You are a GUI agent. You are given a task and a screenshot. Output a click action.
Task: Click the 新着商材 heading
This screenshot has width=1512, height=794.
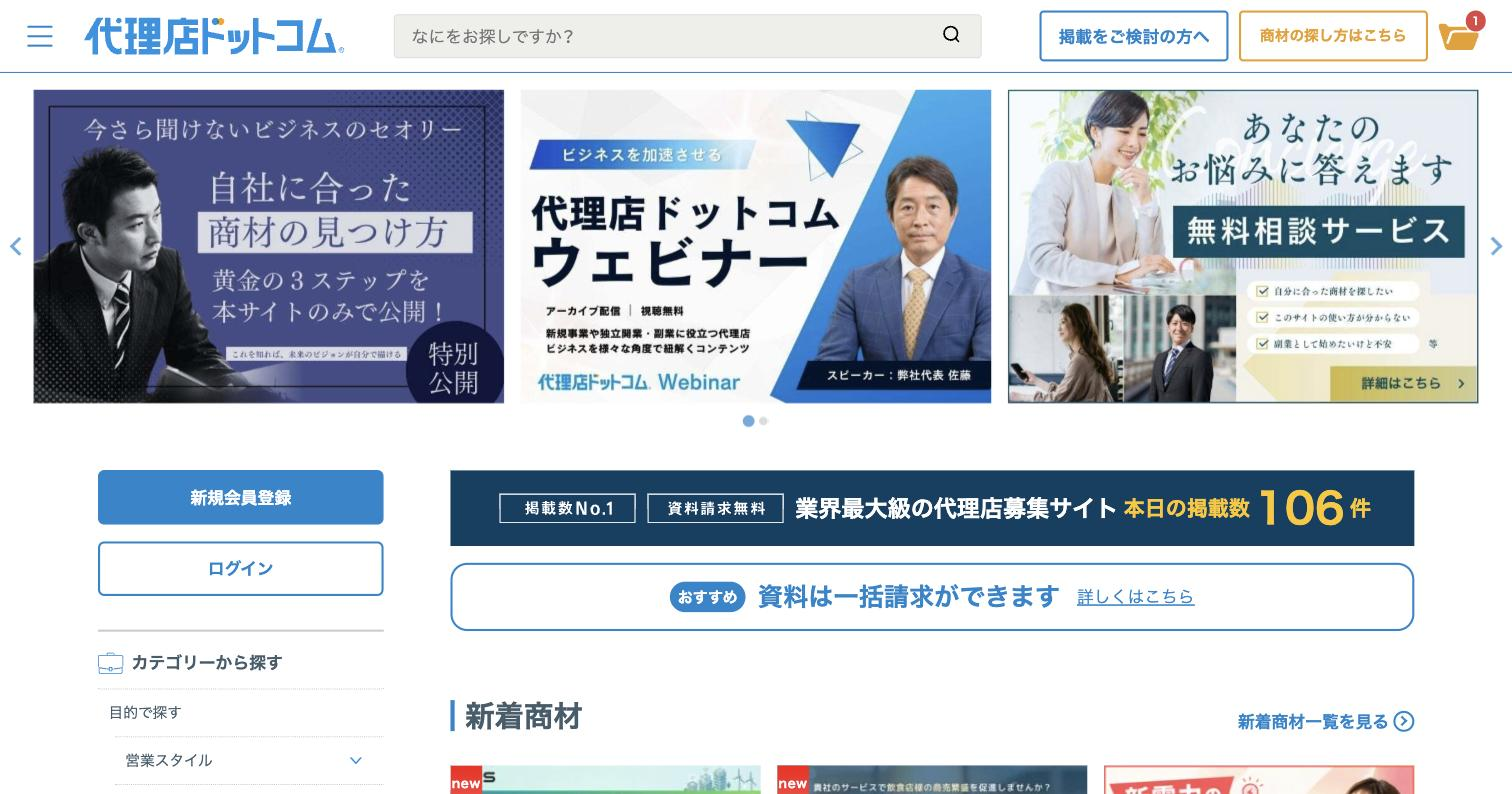(523, 716)
